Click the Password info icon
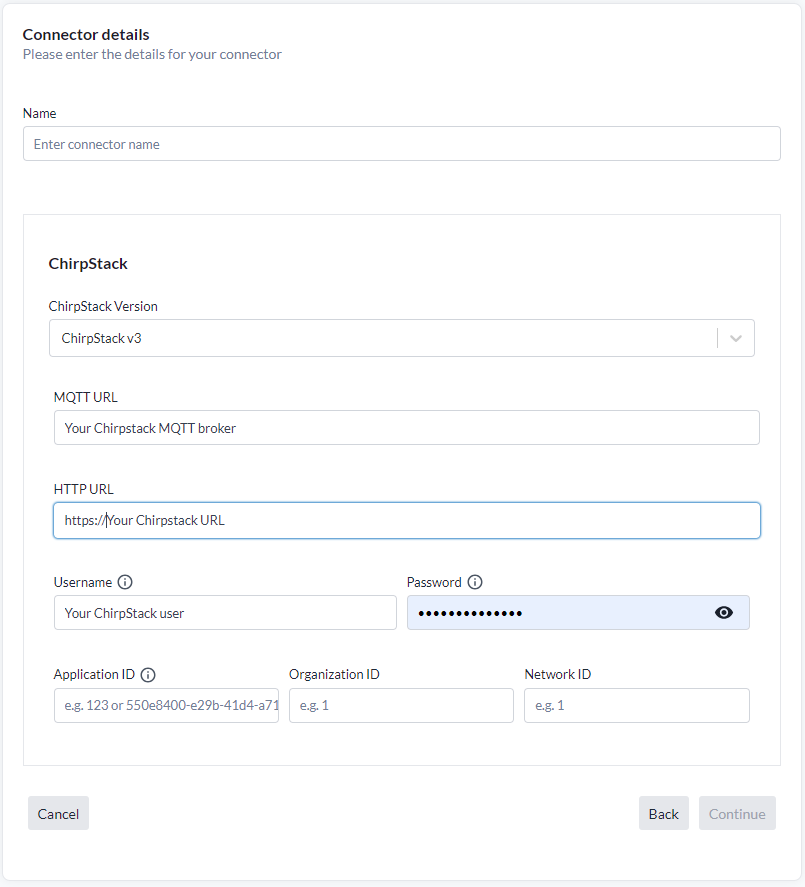 (475, 582)
